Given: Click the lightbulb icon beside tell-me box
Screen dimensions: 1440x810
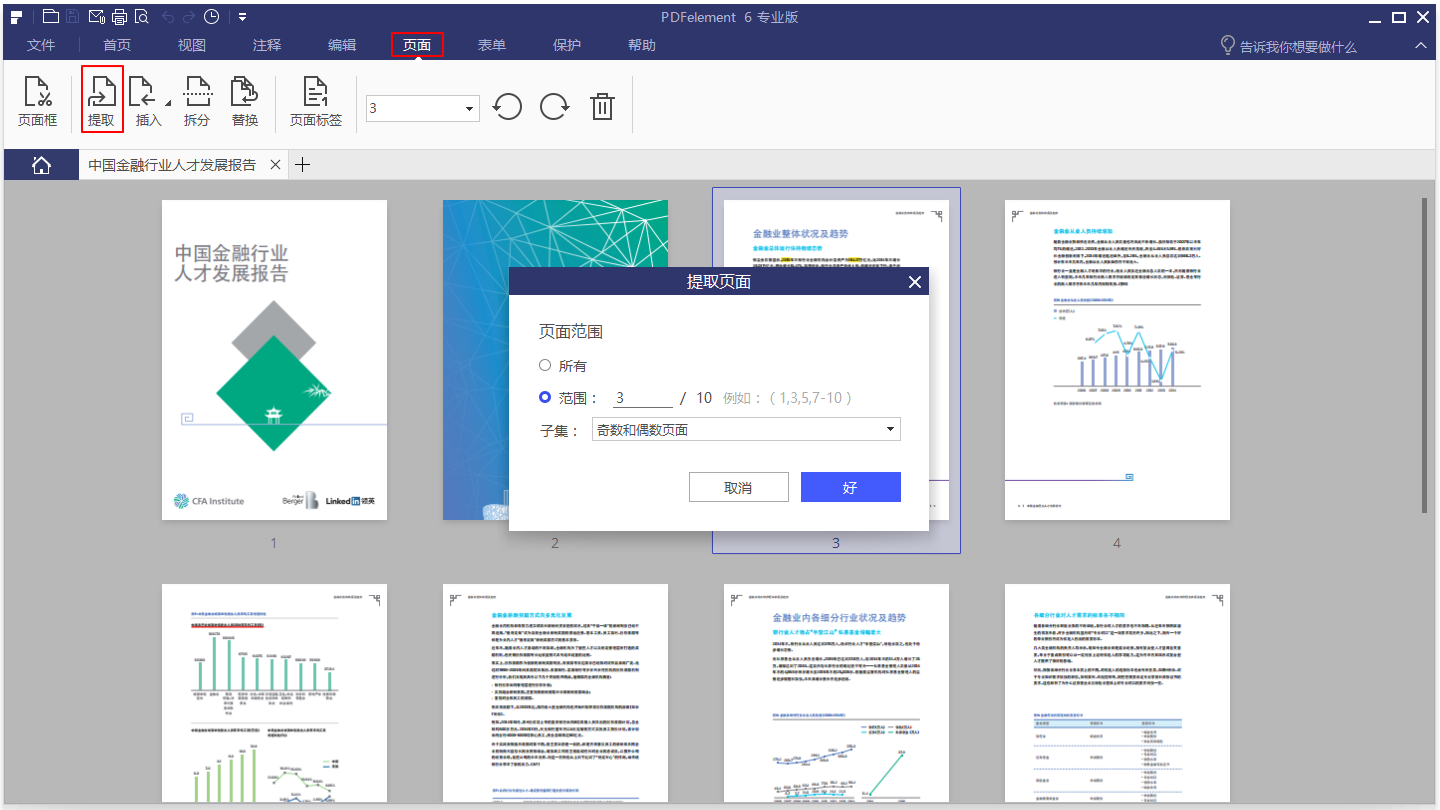Looking at the screenshot, I should coord(1228,46).
